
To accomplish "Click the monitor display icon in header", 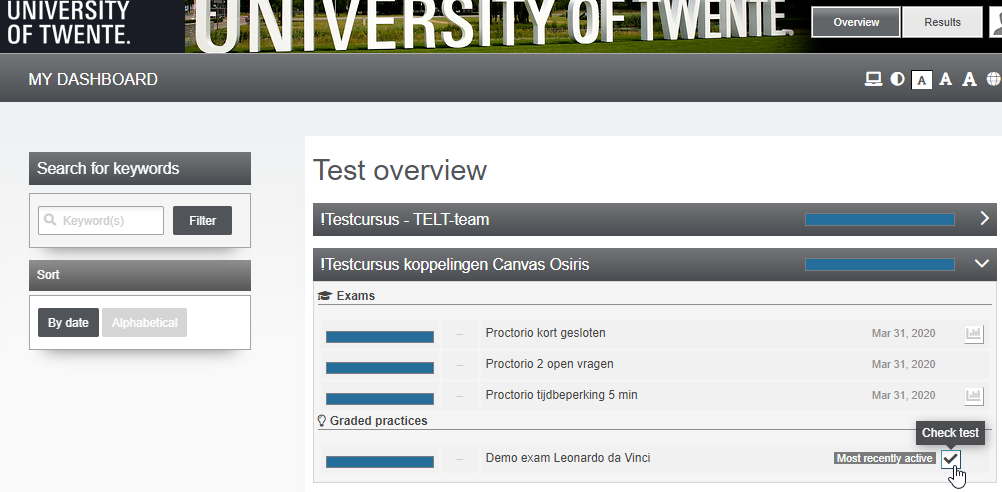I will coord(873,79).
